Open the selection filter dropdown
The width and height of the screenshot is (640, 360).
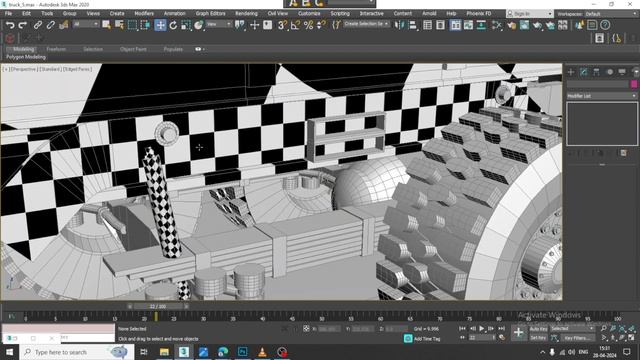86,24
